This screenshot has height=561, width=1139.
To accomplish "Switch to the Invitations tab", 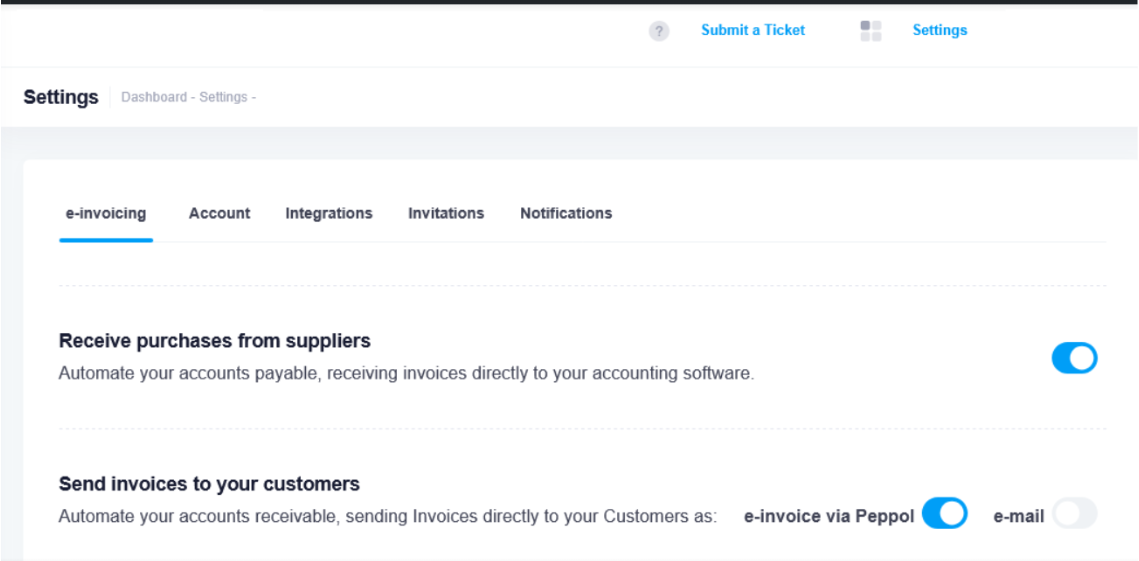I will coord(446,213).
